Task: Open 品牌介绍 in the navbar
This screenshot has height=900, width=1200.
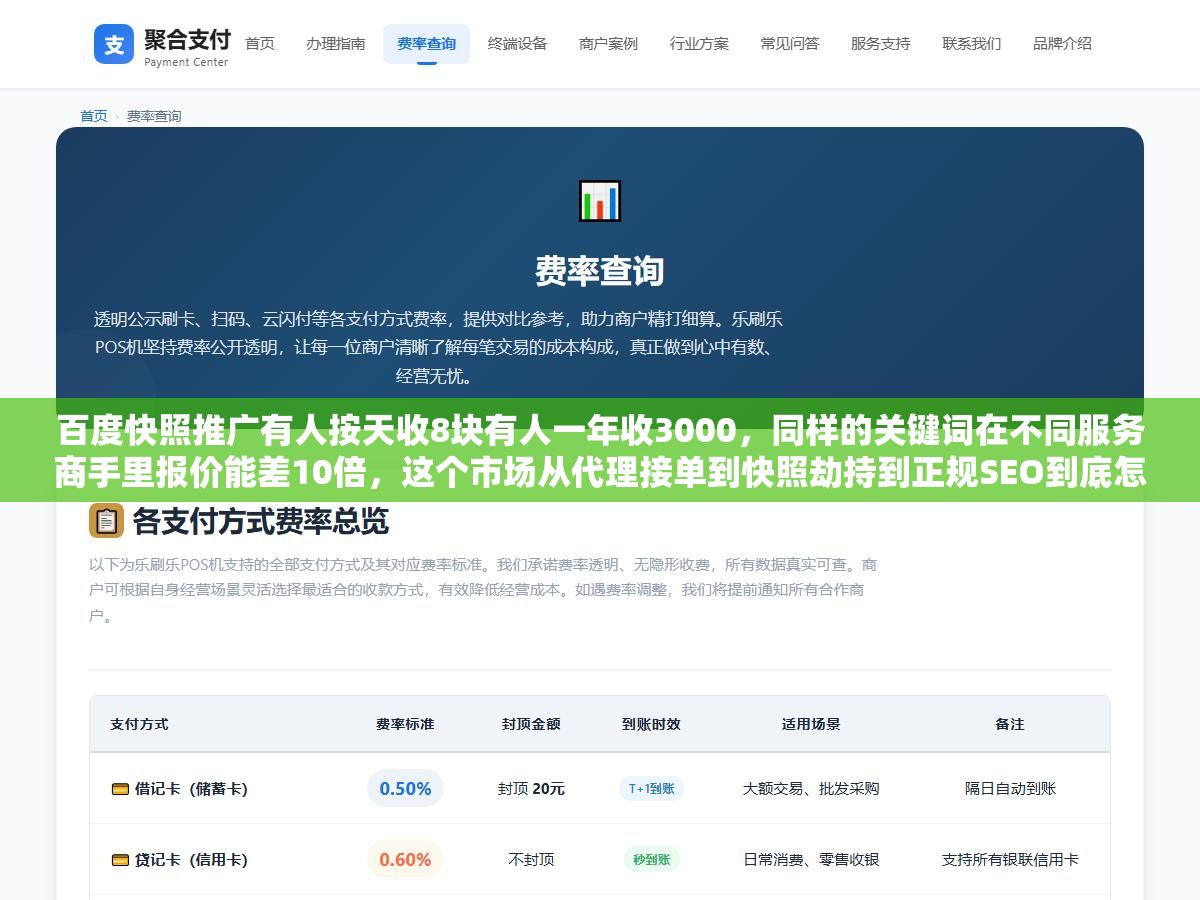Action: pyautogui.click(x=1063, y=44)
